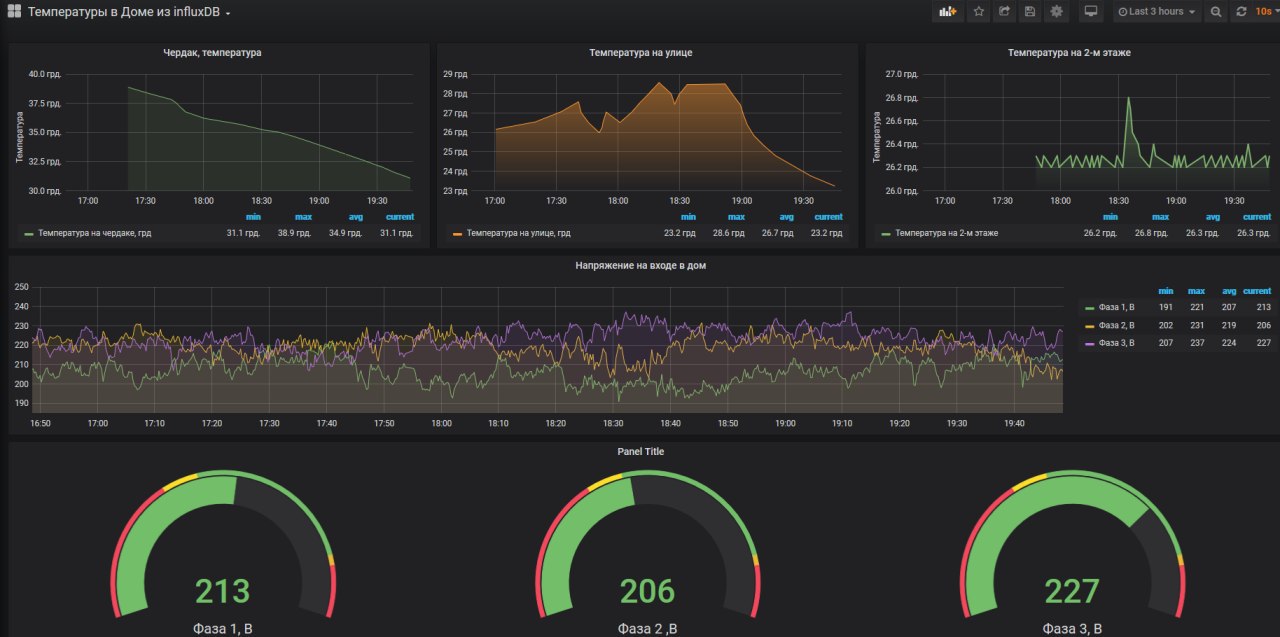Save the dashboard with floppy icon

click(1030, 12)
